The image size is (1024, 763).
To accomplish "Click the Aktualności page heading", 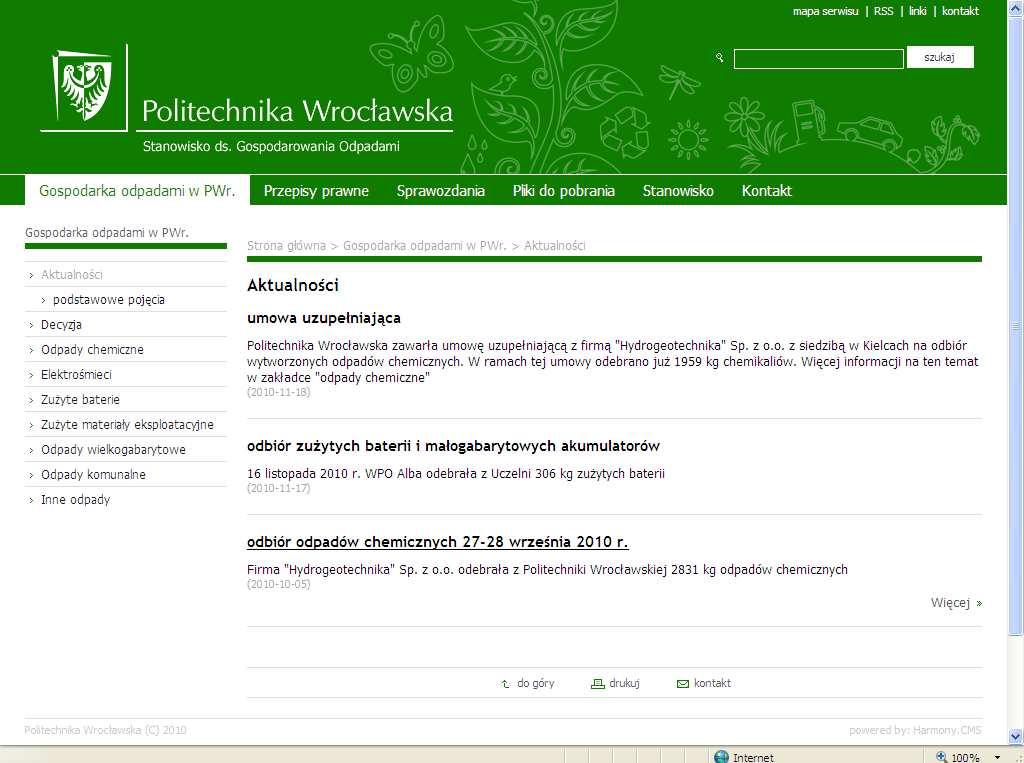I will (293, 285).
